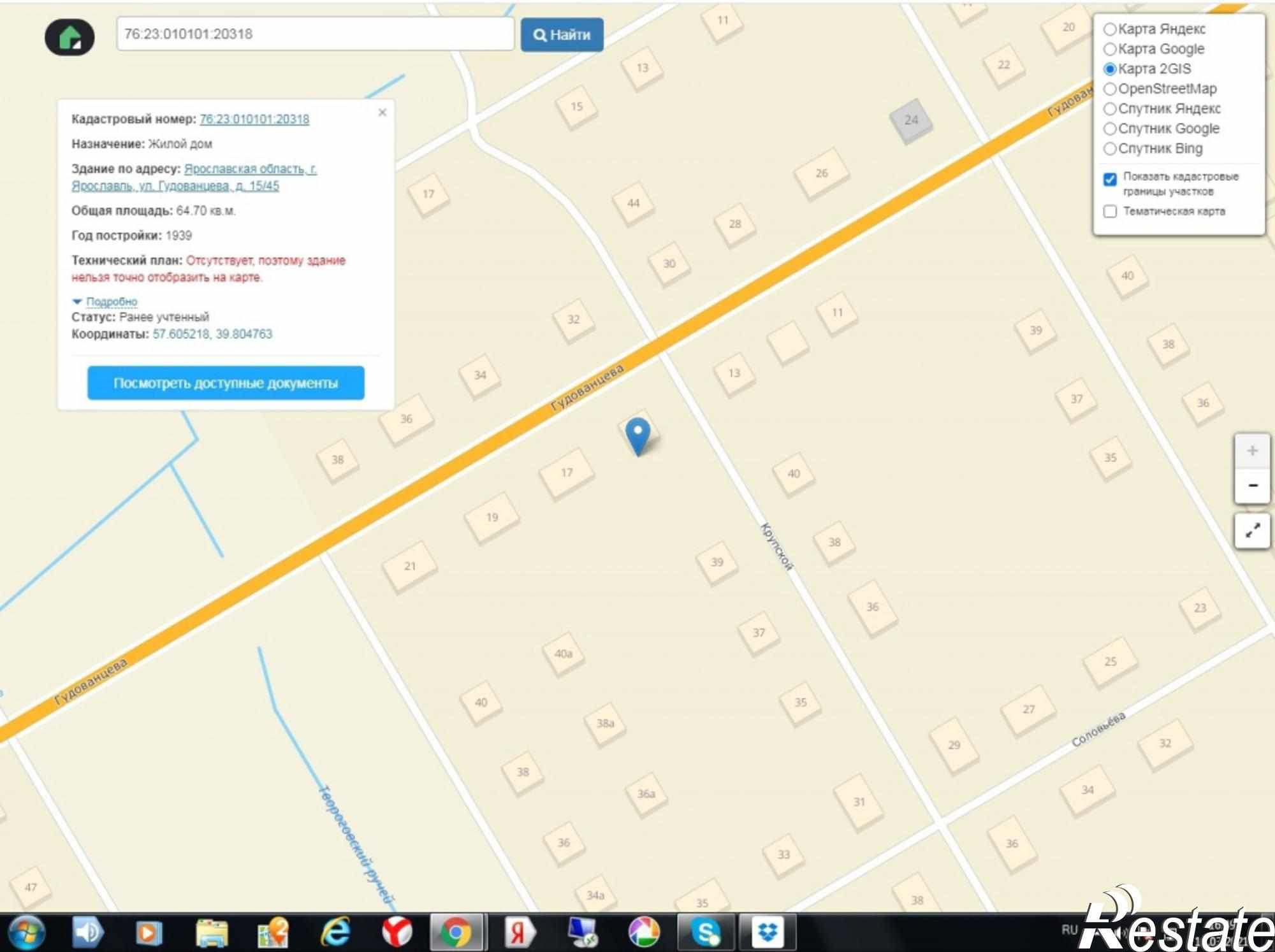Image resolution: width=1275 pixels, height=952 pixels.
Task: Click building 28 on the map
Action: tap(735, 224)
